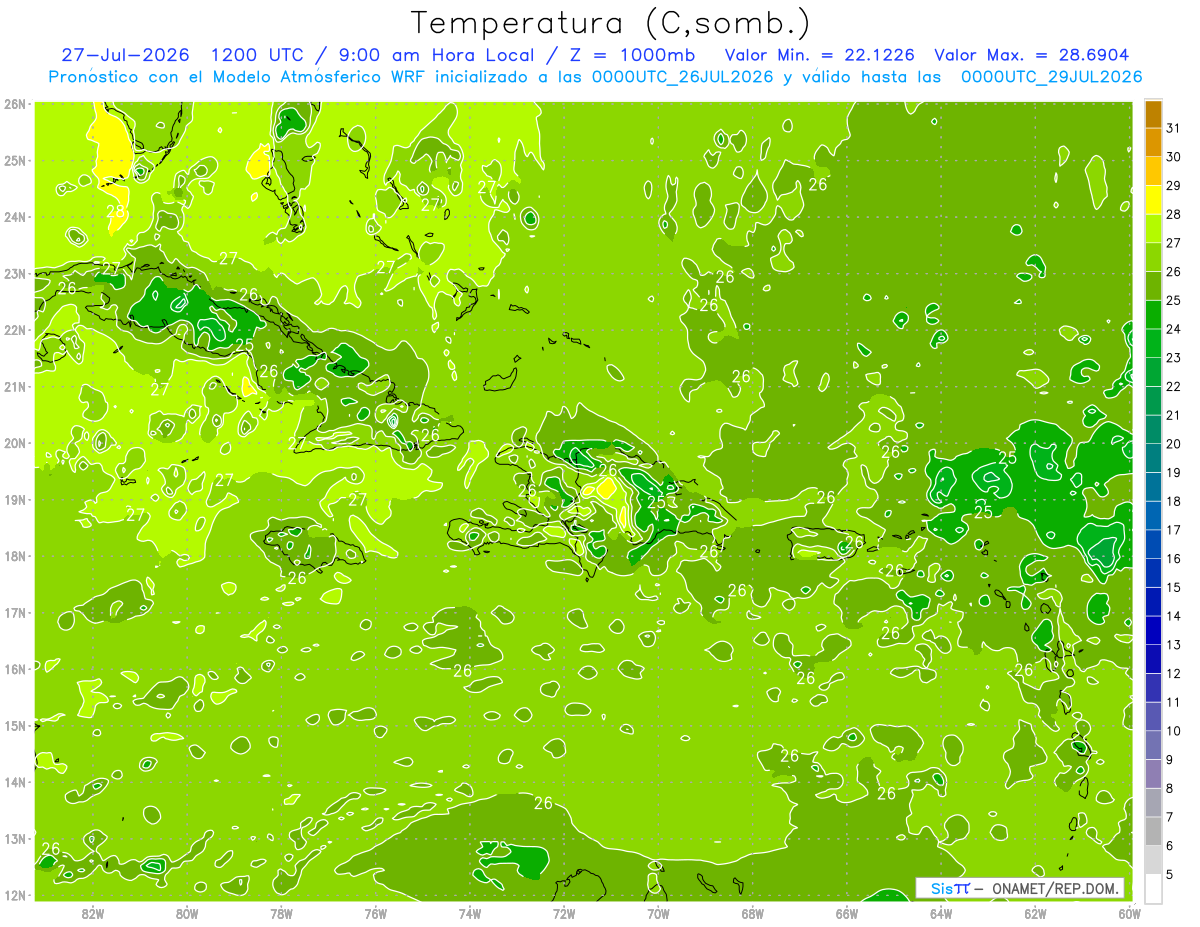Click the colorbar label '10'
The height and width of the screenshot is (927, 1200).
pos(1174,731)
